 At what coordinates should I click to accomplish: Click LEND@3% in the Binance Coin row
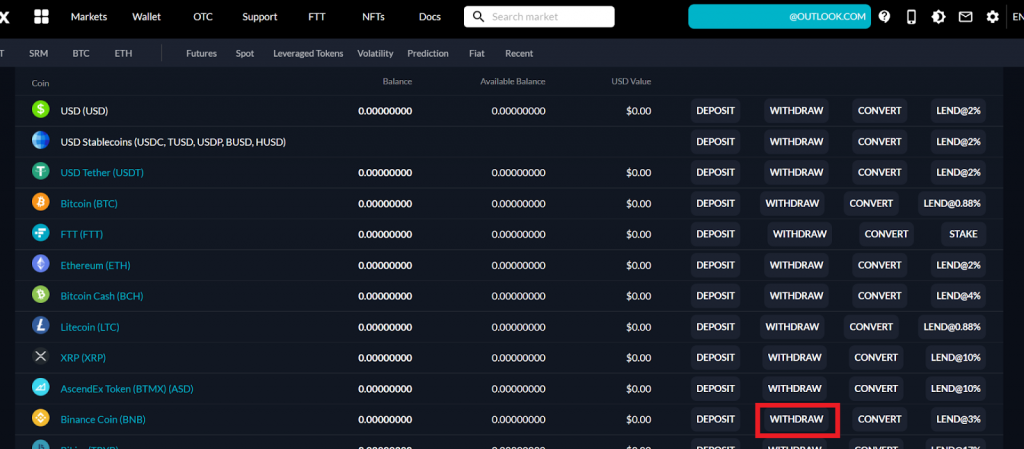pos(958,419)
